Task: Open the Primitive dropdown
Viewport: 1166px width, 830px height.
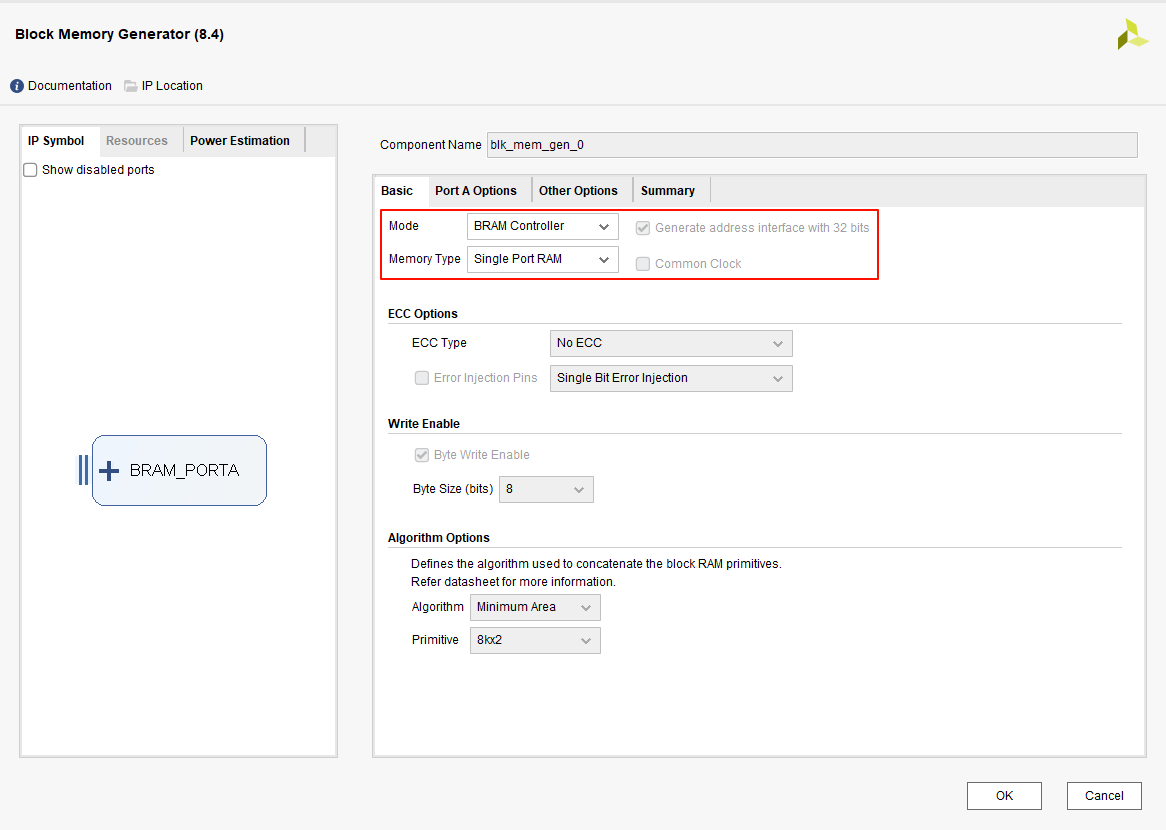Action: [535, 640]
